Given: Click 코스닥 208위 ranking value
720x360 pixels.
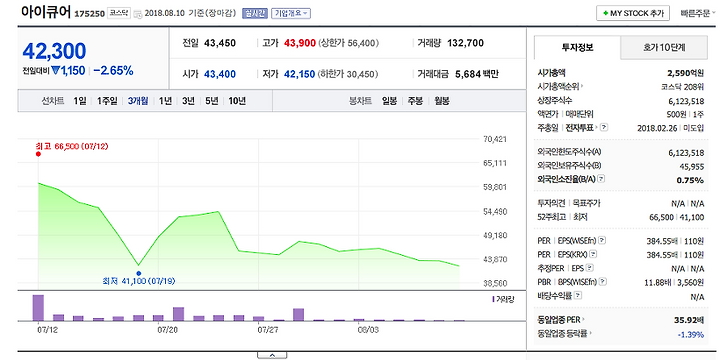Looking at the screenshot, I should tap(682, 86).
